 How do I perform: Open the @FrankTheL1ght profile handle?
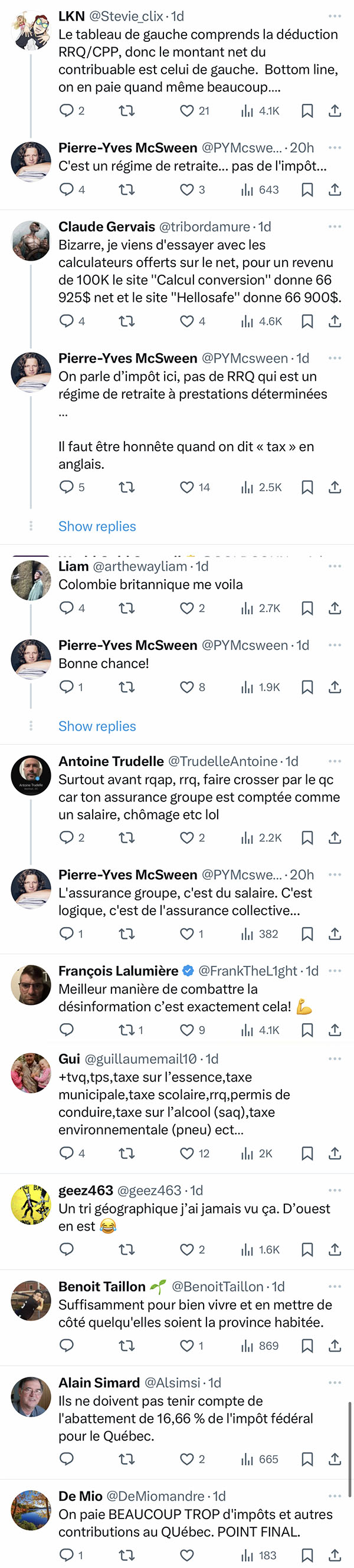pos(248,971)
